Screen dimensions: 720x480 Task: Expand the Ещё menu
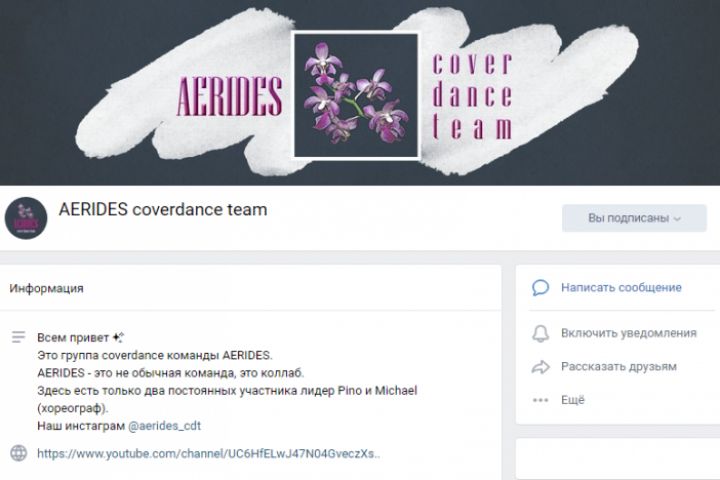[573, 400]
